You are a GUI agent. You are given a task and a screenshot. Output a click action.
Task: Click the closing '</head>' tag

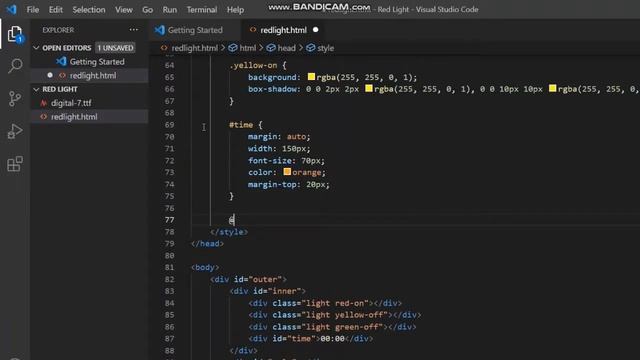tap(207, 244)
